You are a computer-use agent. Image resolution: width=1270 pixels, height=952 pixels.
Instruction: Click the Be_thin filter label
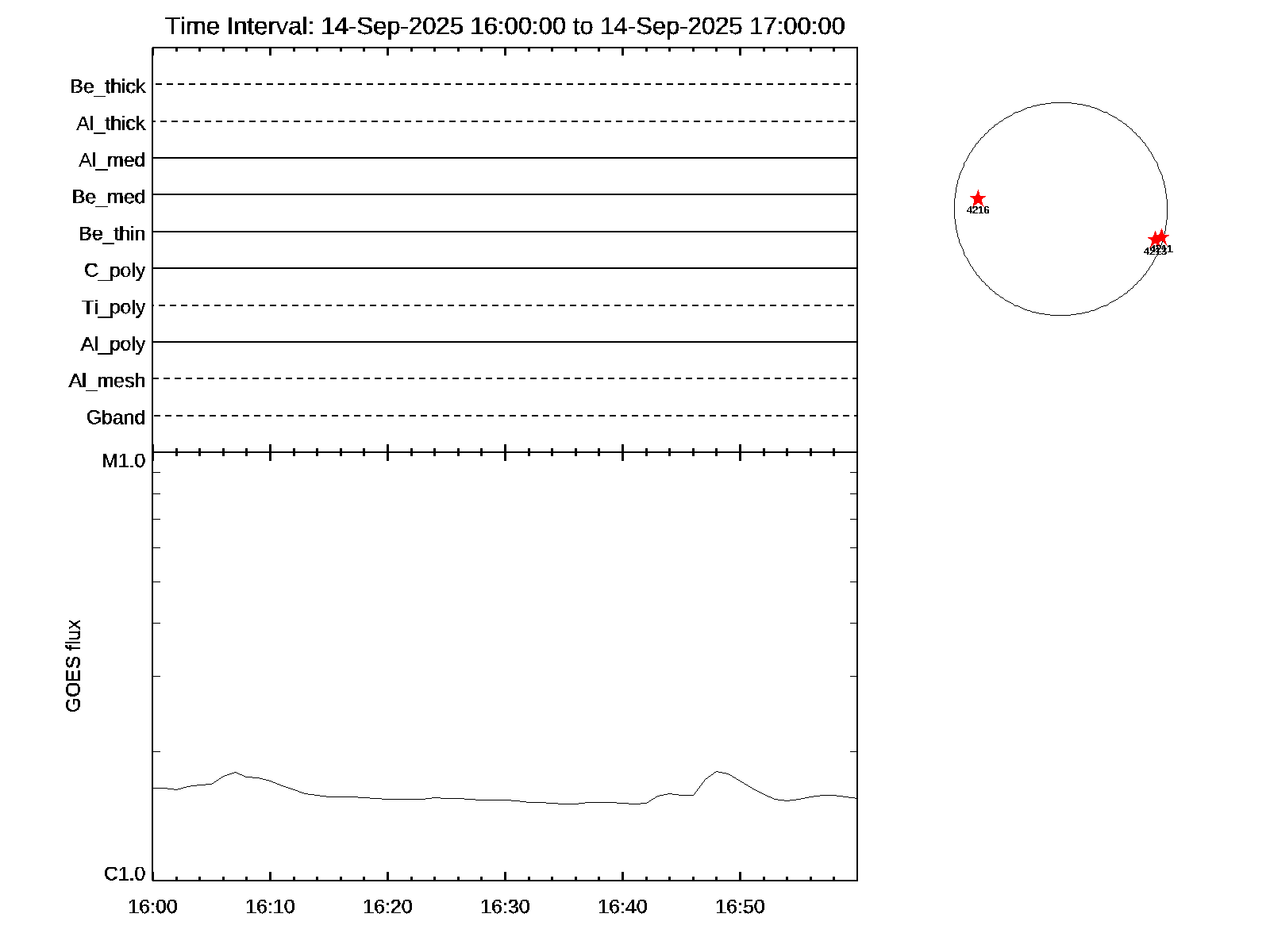tap(112, 234)
